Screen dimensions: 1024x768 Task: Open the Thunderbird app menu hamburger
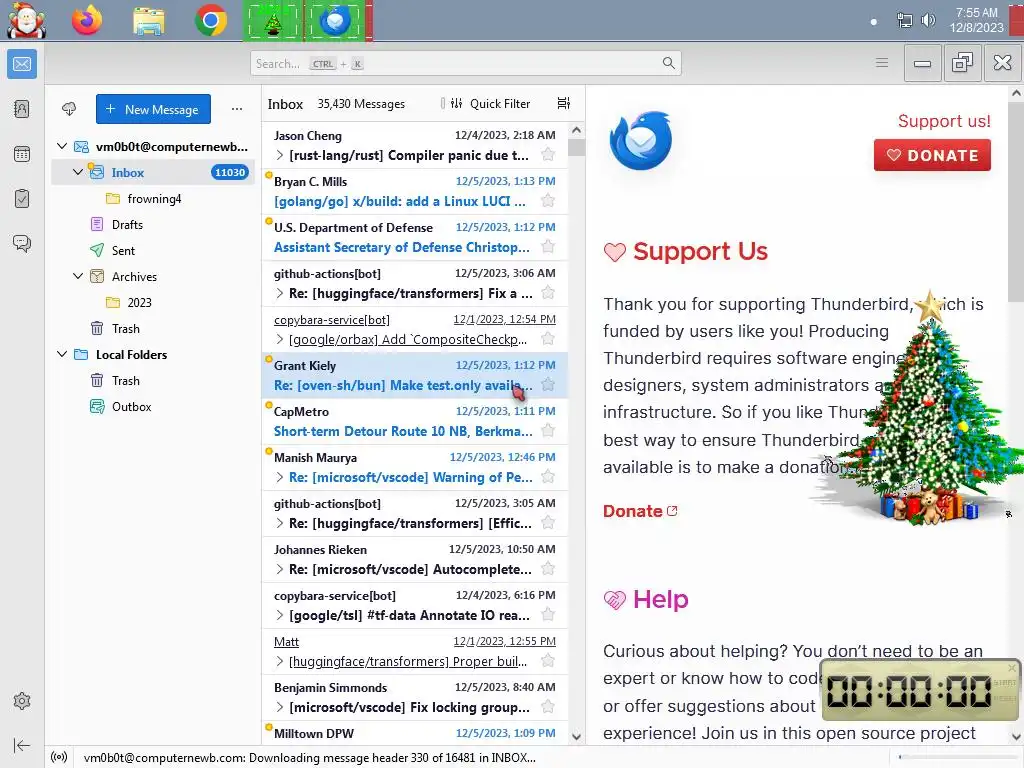coord(882,63)
